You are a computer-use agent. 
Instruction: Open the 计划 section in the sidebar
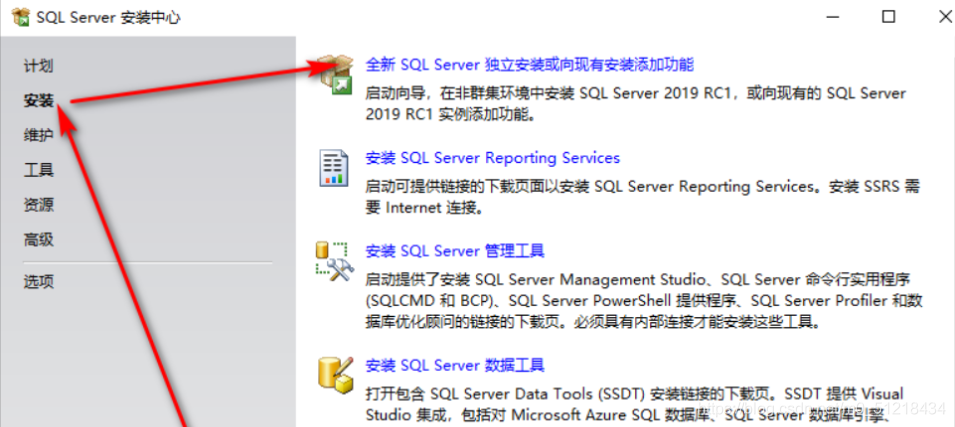click(x=38, y=66)
